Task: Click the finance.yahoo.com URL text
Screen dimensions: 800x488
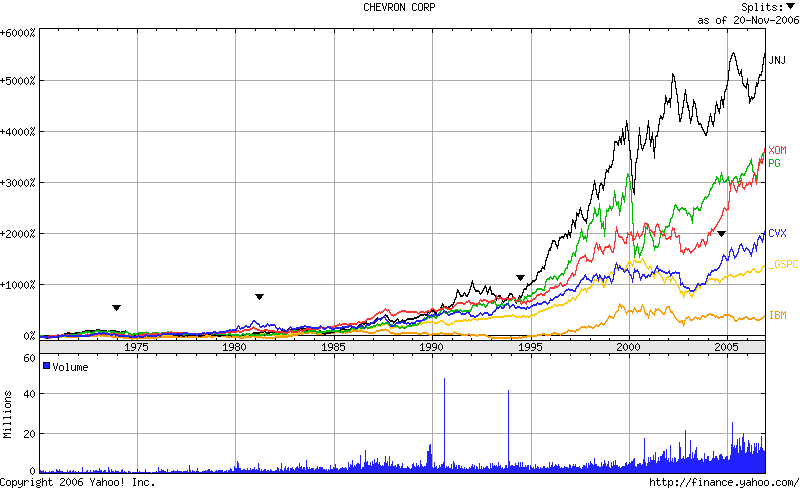Action: (x=724, y=482)
